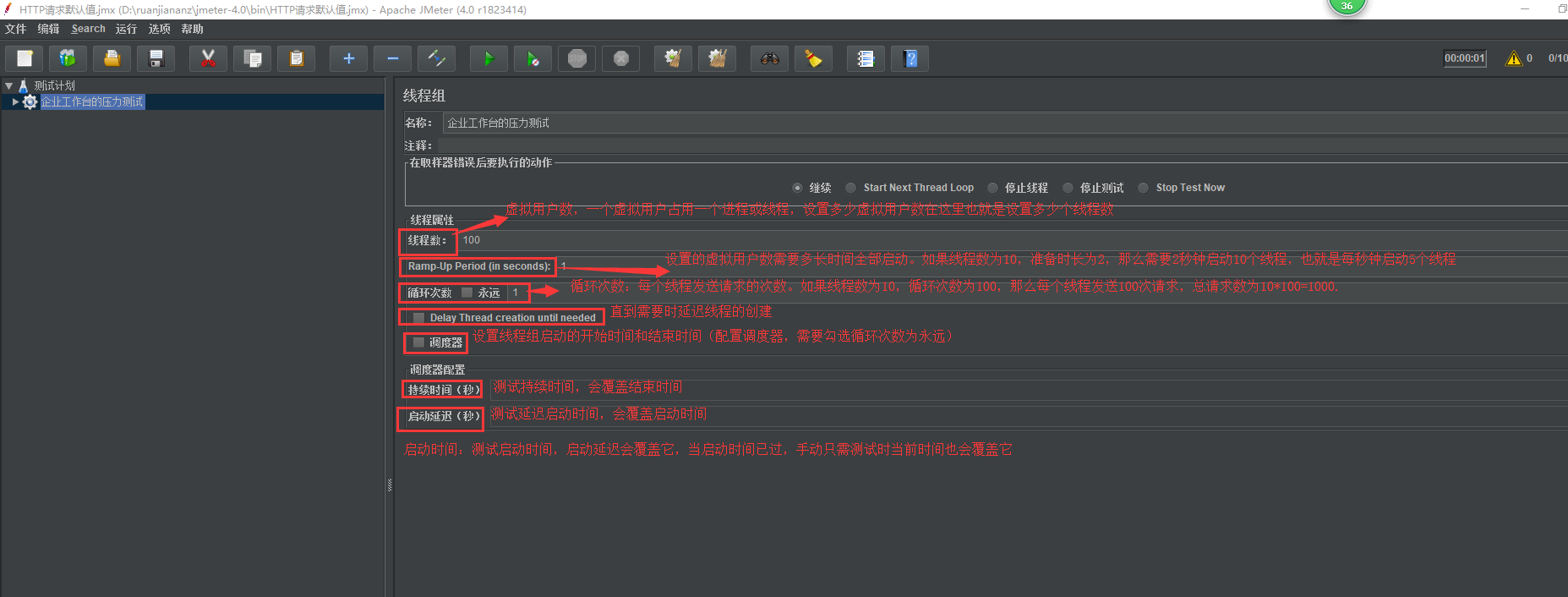Expand the 企业工作台的压力测试 thread group node
The image size is (1568, 597).
point(15,101)
